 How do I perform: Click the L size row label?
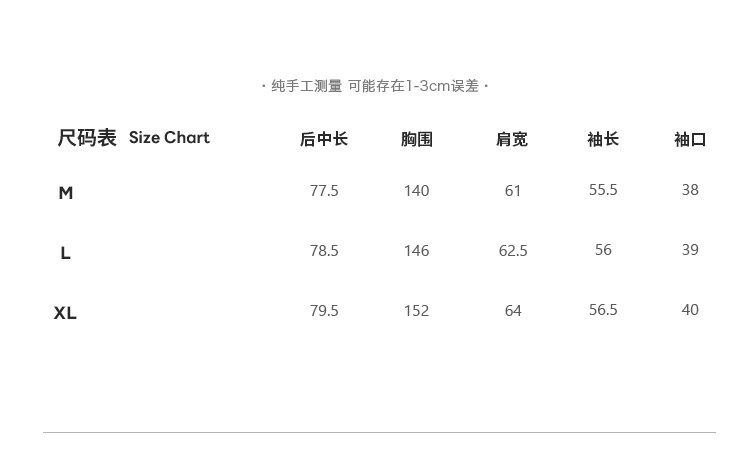click(x=66, y=253)
